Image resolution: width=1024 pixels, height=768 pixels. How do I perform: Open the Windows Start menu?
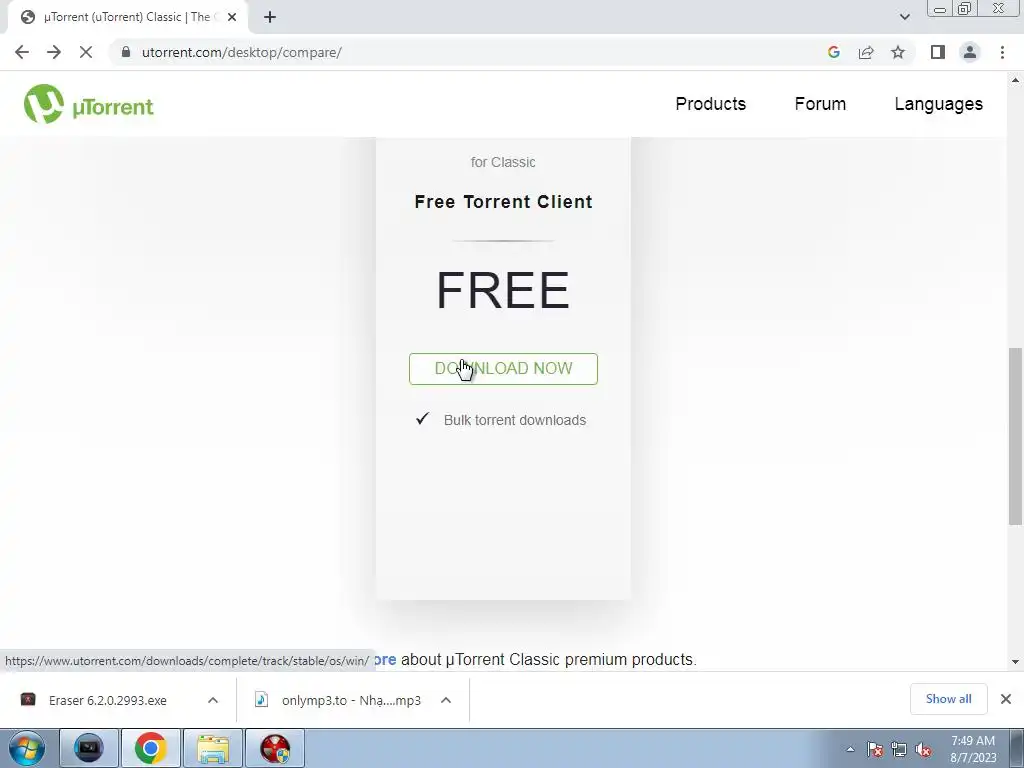(26, 748)
